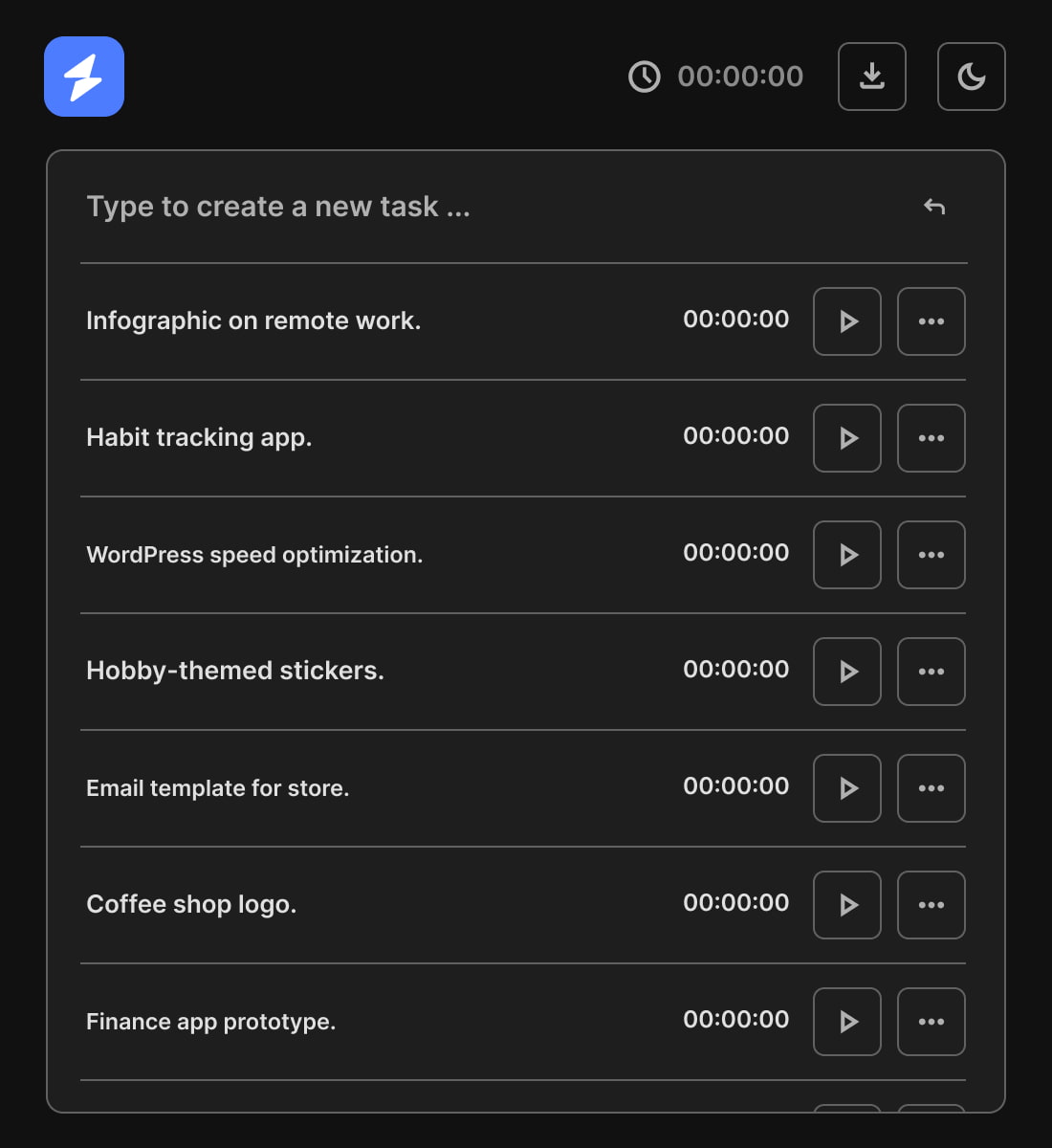Open options menu for Infographic on remote work
Viewport: 1052px width, 1148px height.
(931, 321)
